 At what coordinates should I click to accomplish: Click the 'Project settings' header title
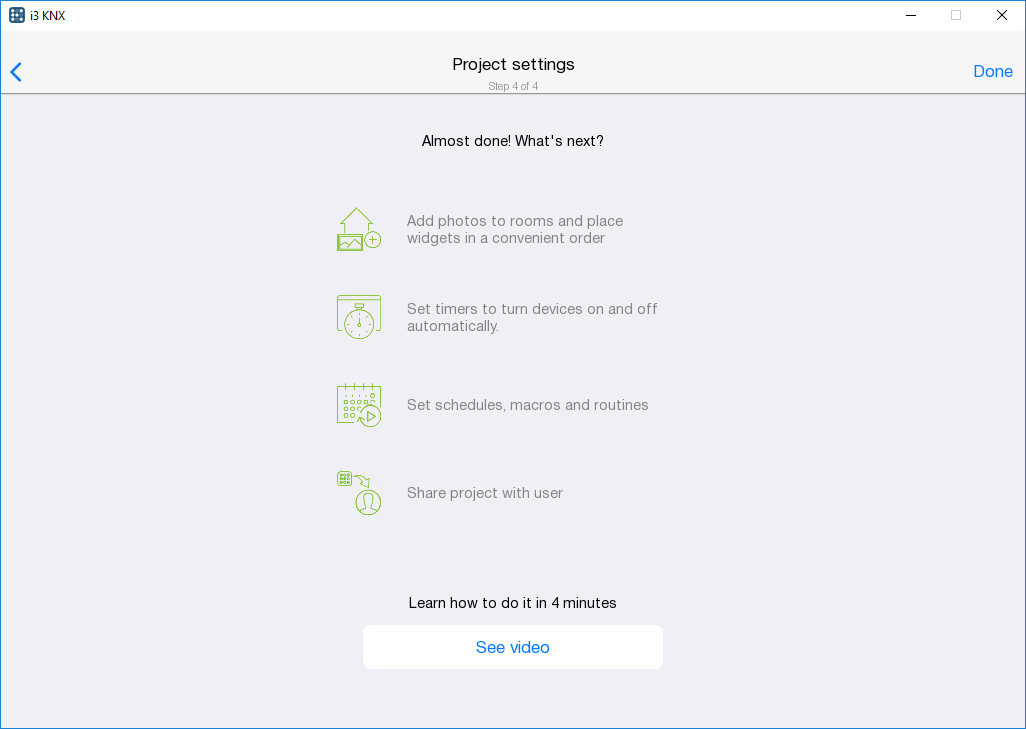pyautogui.click(x=513, y=64)
